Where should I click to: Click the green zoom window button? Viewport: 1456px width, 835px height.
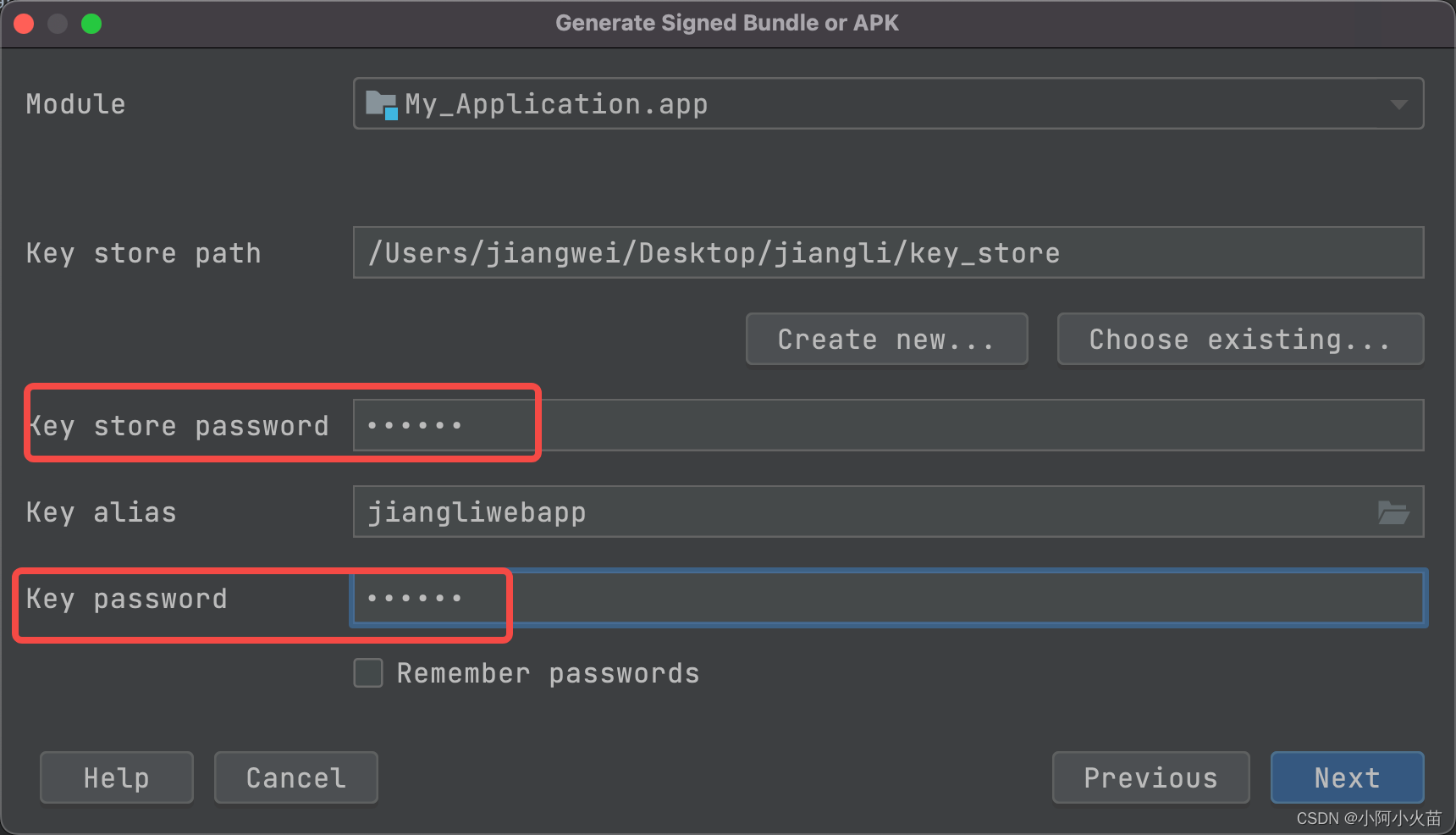pyautogui.click(x=91, y=24)
